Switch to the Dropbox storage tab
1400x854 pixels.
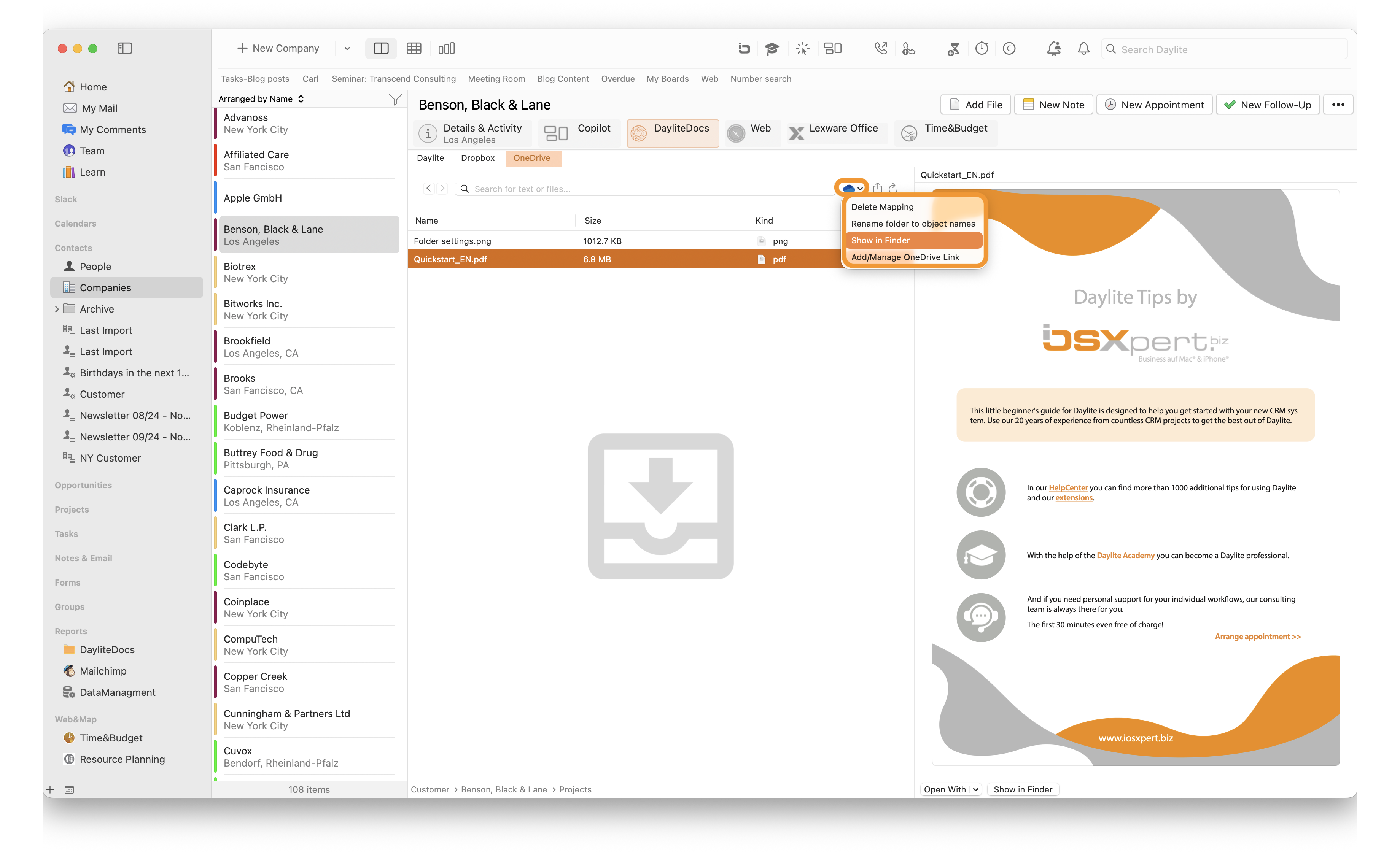click(x=477, y=158)
